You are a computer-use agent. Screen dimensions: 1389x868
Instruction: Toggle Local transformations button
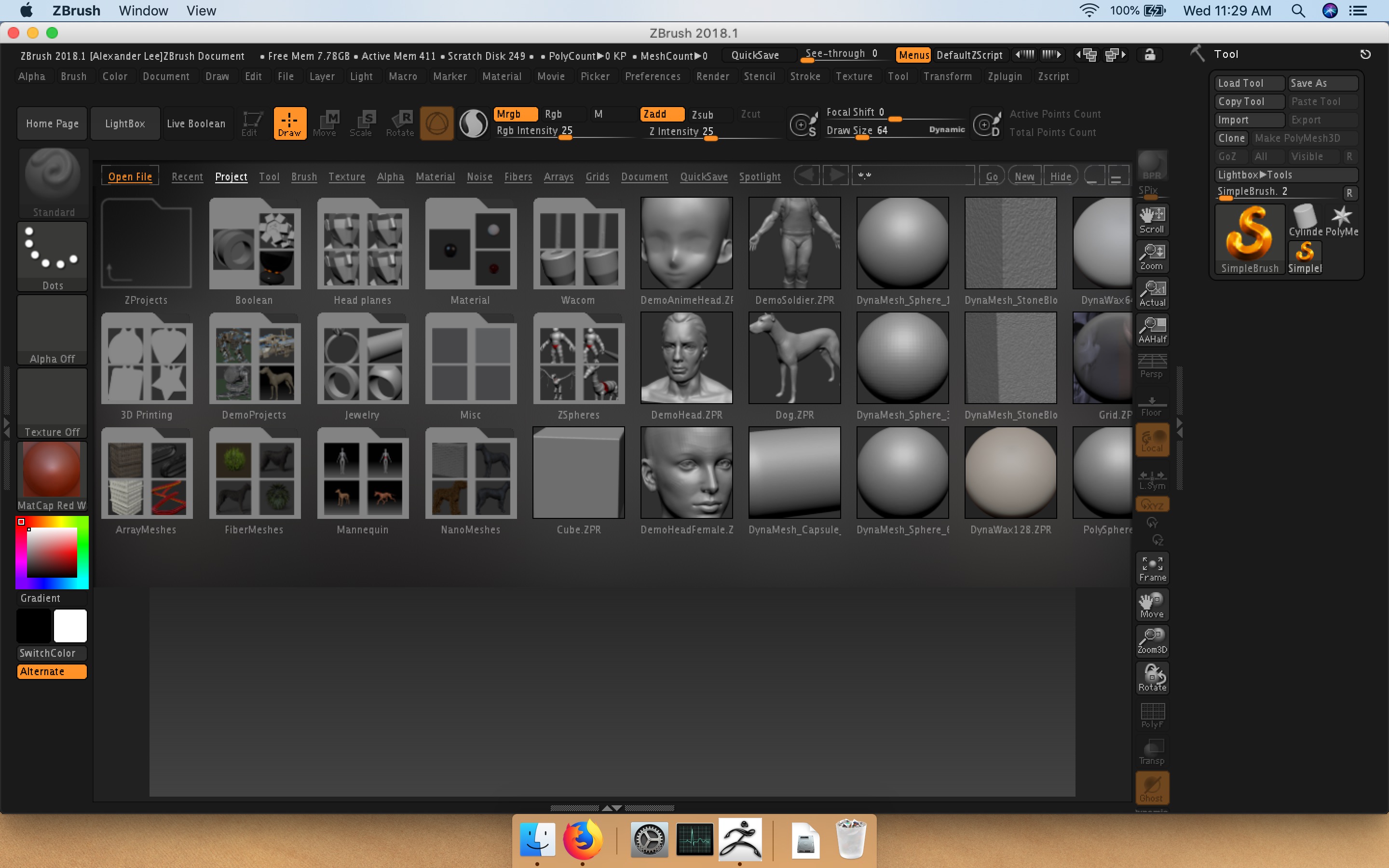point(1152,440)
